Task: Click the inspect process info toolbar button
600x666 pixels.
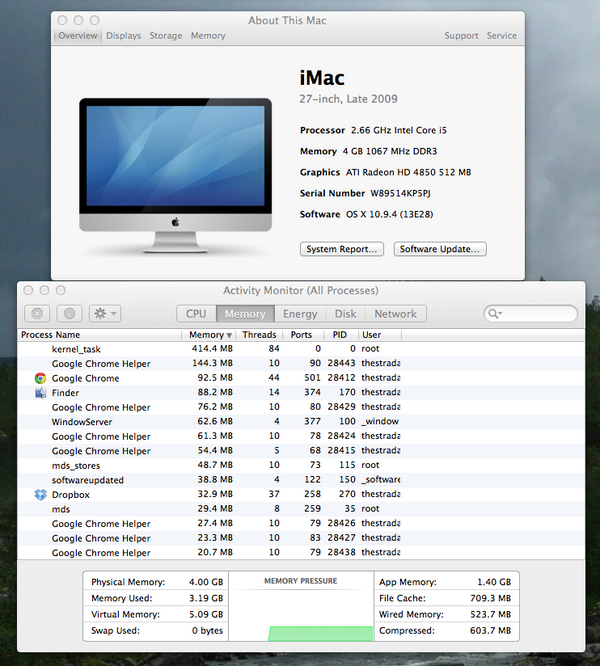Action: [70, 314]
